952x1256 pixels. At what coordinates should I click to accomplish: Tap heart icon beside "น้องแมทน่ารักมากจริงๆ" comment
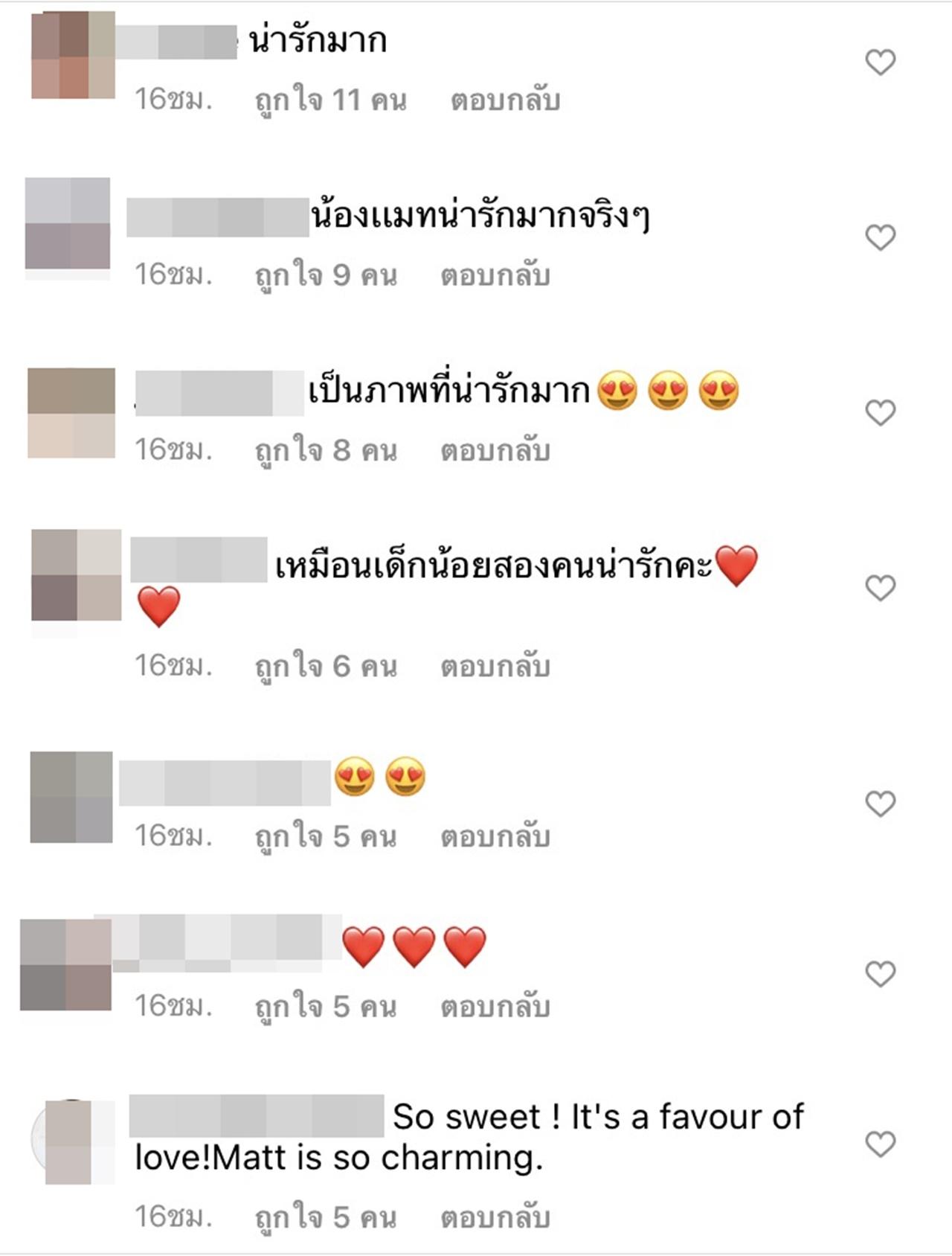[x=880, y=238]
